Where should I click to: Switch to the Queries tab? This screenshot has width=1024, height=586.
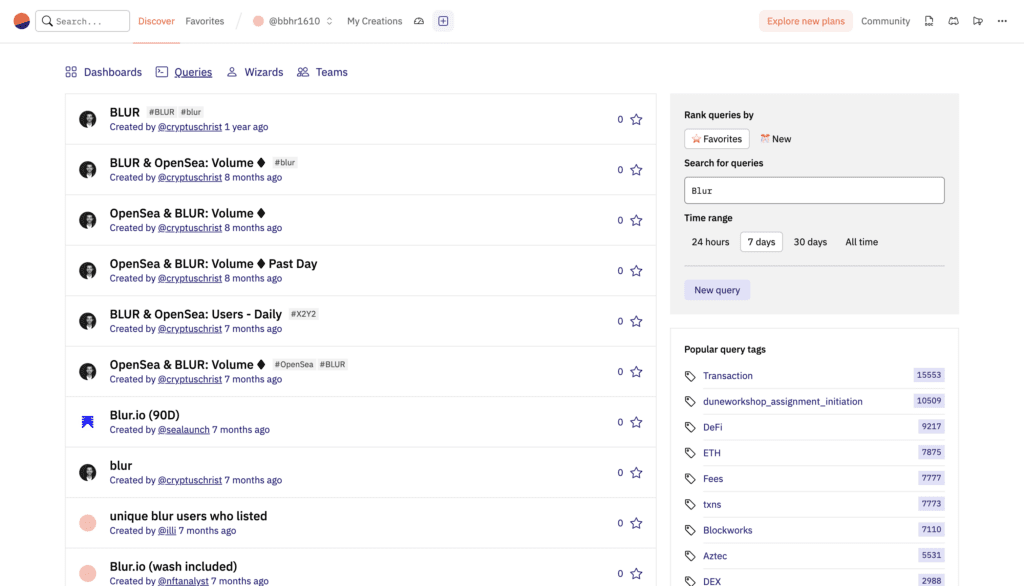click(184, 72)
